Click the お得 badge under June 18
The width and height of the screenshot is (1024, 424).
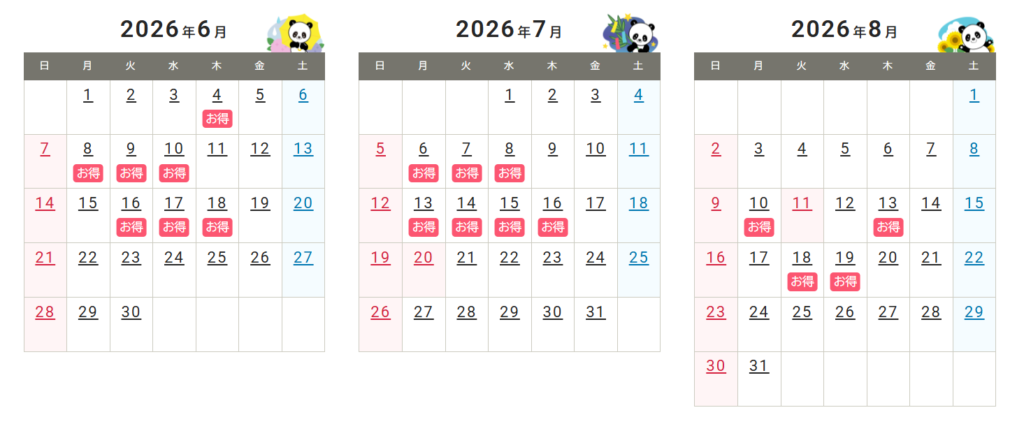pos(217,227)
